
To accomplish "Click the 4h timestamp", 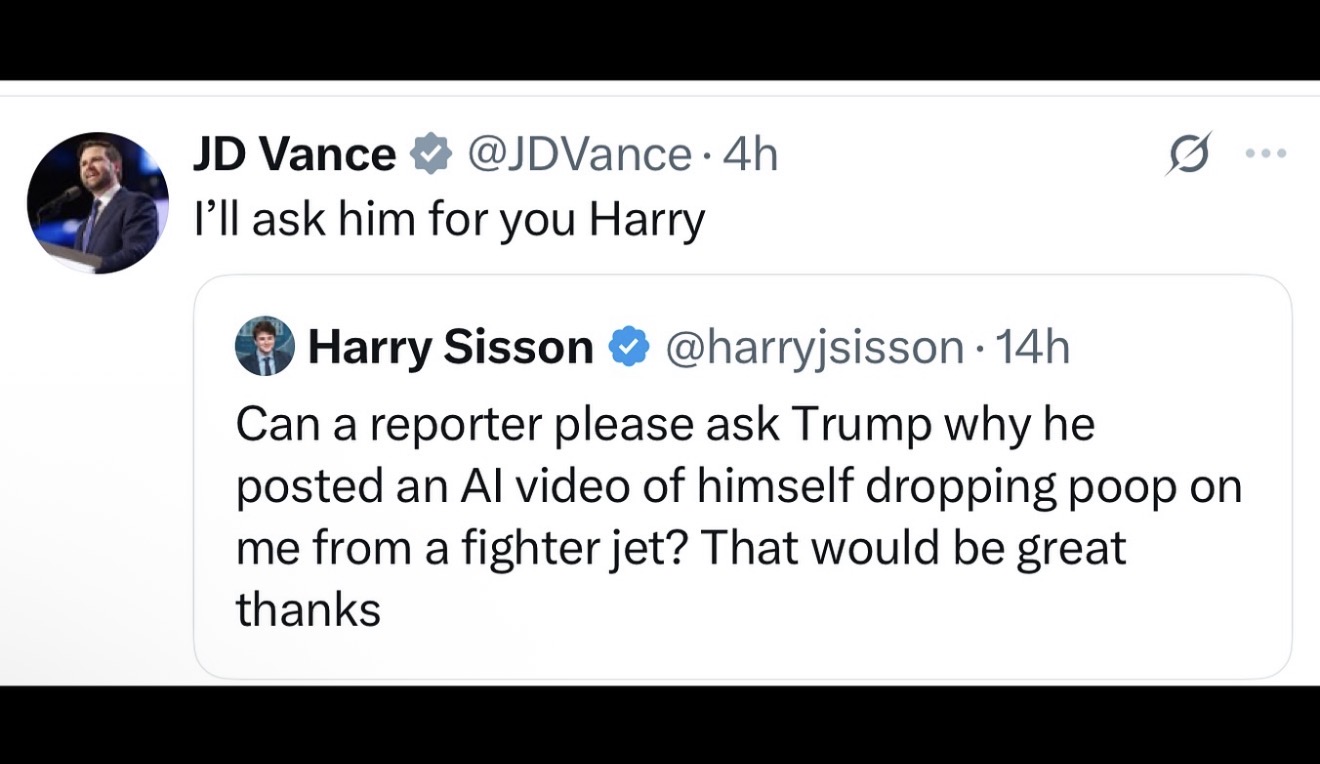I will [750, 155].
